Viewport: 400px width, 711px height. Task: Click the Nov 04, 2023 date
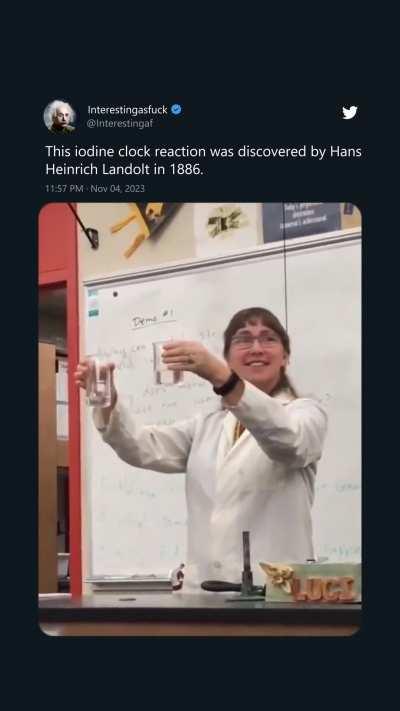tap(117, 188)
